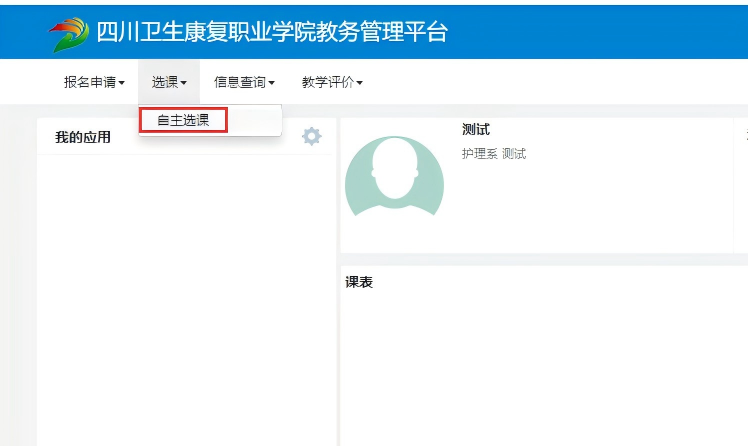This screenshot has width=748, height=446.
Task: Expand the 信息查询 dropdown menu
Action: point(244,82)
